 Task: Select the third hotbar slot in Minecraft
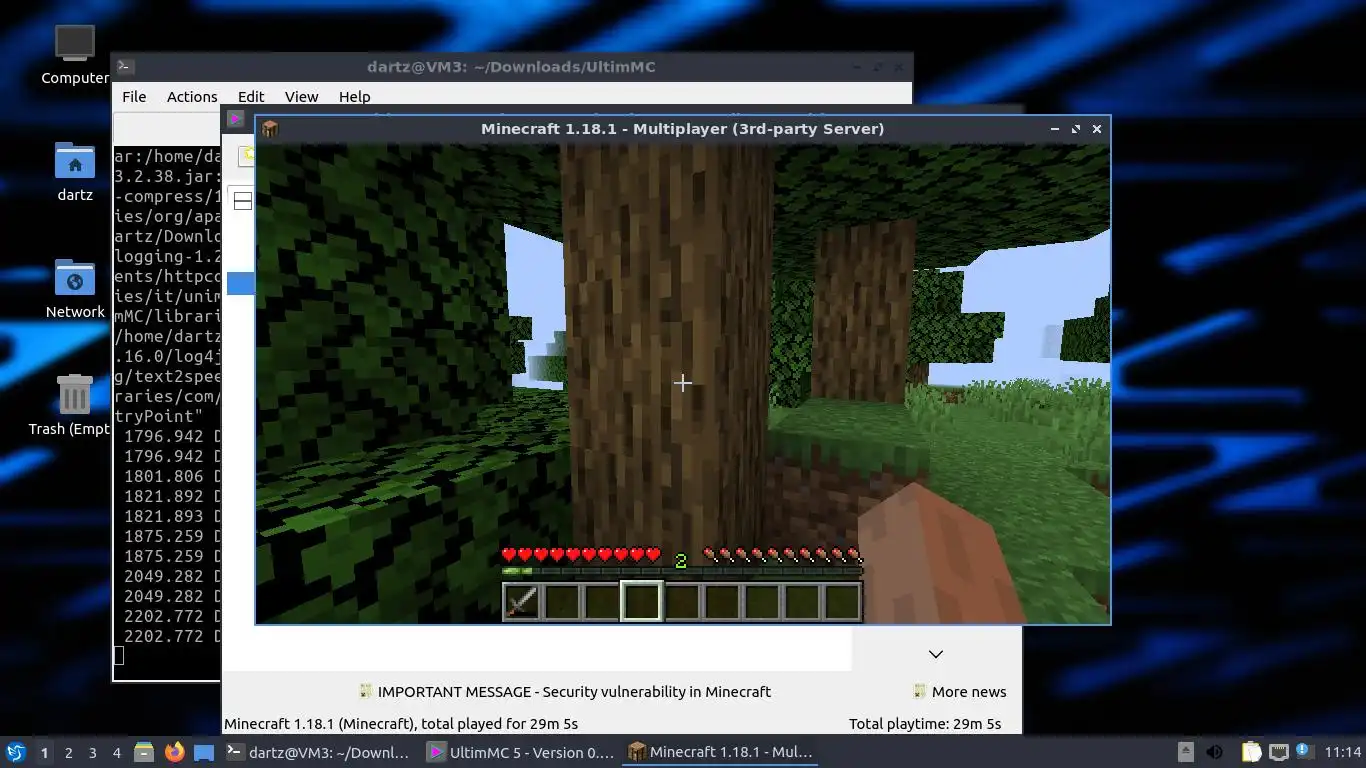pyautogui.click(x=601, y=602)
